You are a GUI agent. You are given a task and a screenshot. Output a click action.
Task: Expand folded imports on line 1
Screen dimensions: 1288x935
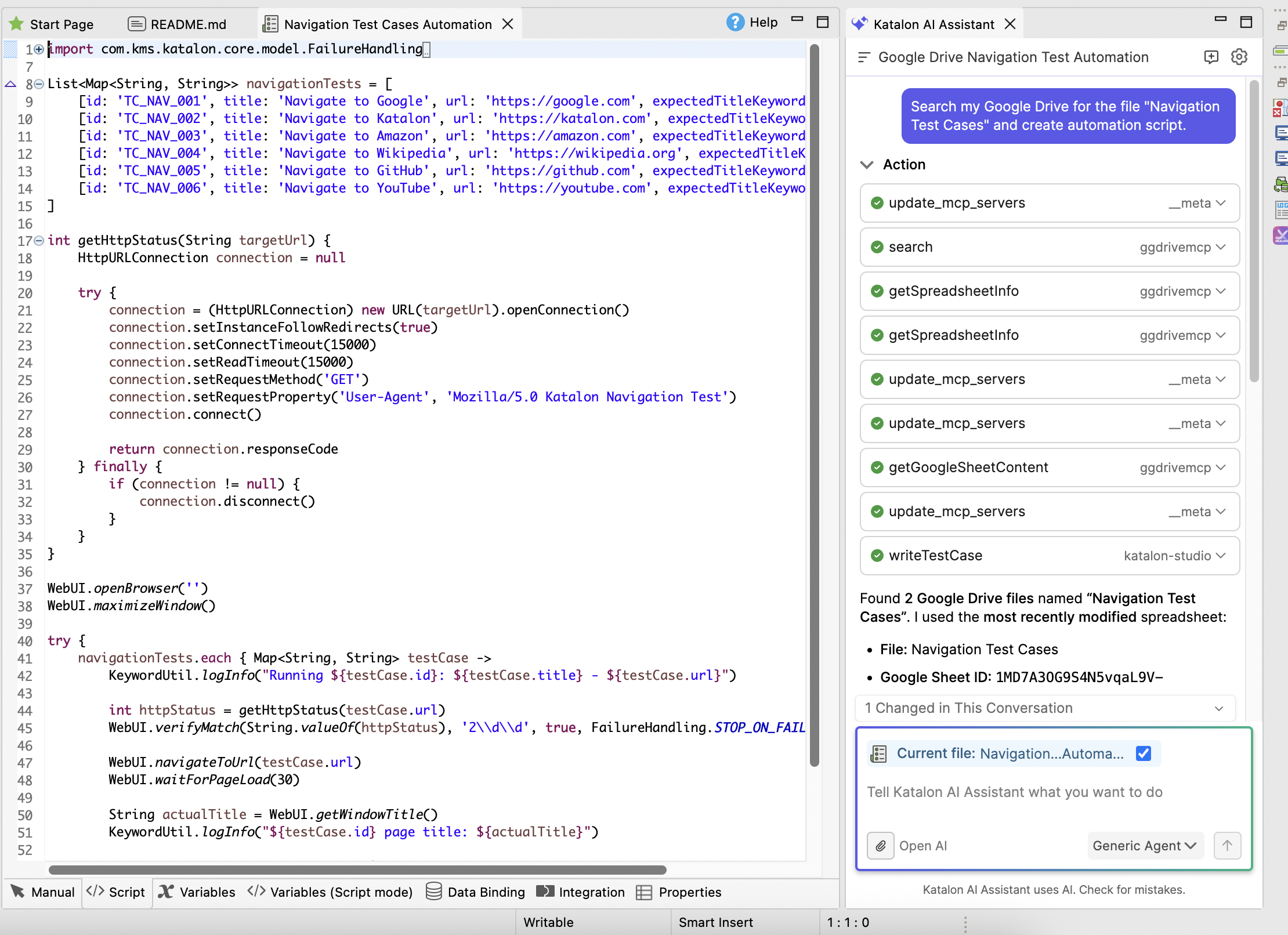(38, 49)
